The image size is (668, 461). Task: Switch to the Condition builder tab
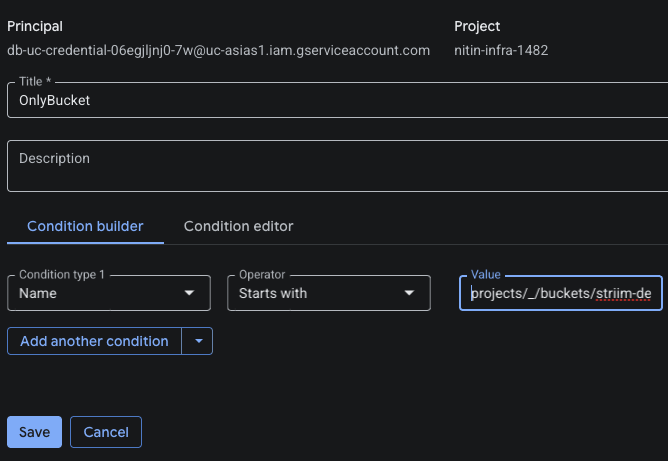85,226
